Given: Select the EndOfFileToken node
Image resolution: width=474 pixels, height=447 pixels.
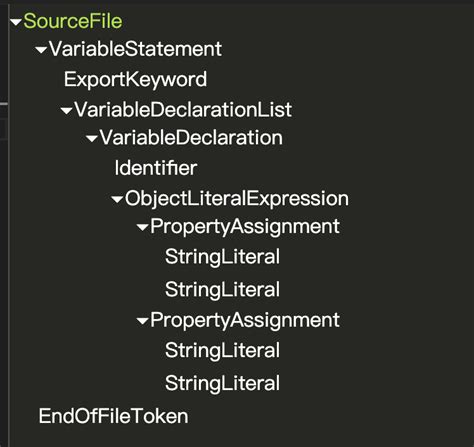Looking at the screenshot, I should tap(113, 416).
